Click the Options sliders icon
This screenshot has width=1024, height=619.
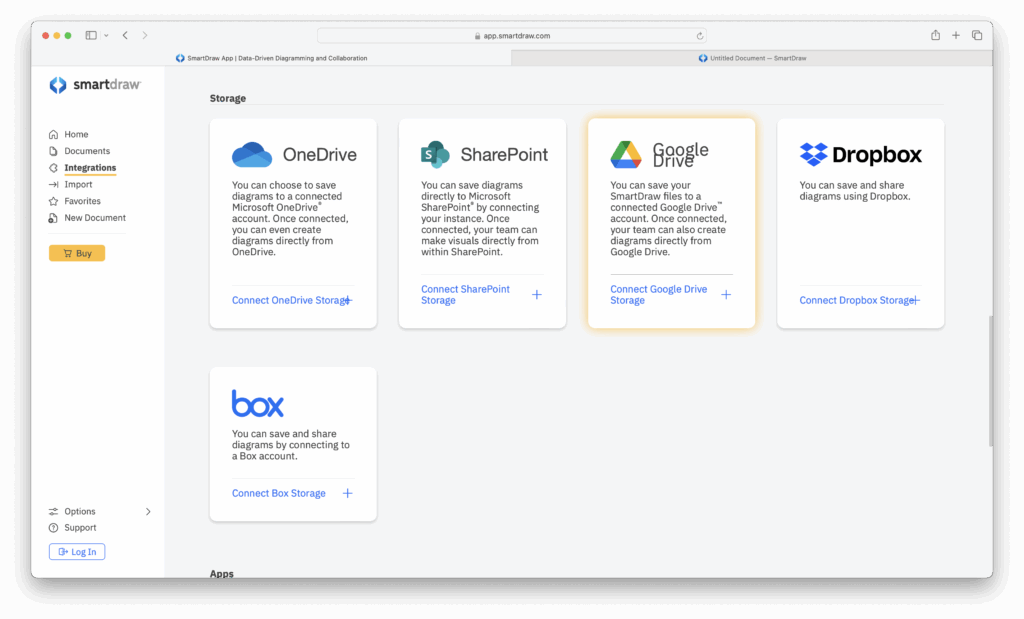click(54, 511)
